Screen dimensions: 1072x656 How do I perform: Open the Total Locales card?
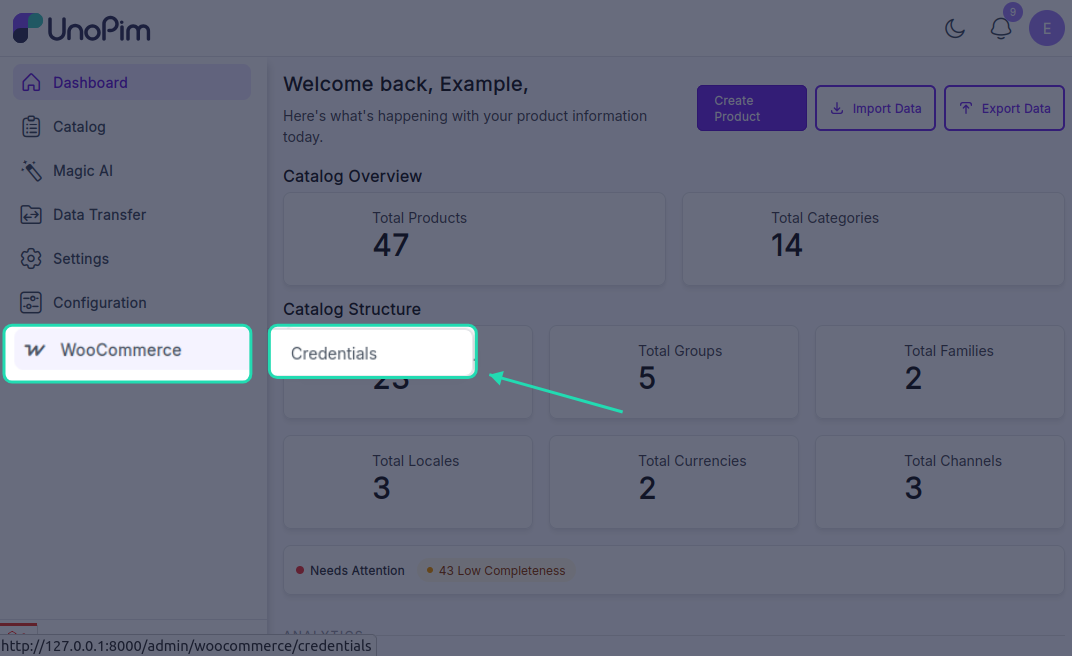[407, 482]
